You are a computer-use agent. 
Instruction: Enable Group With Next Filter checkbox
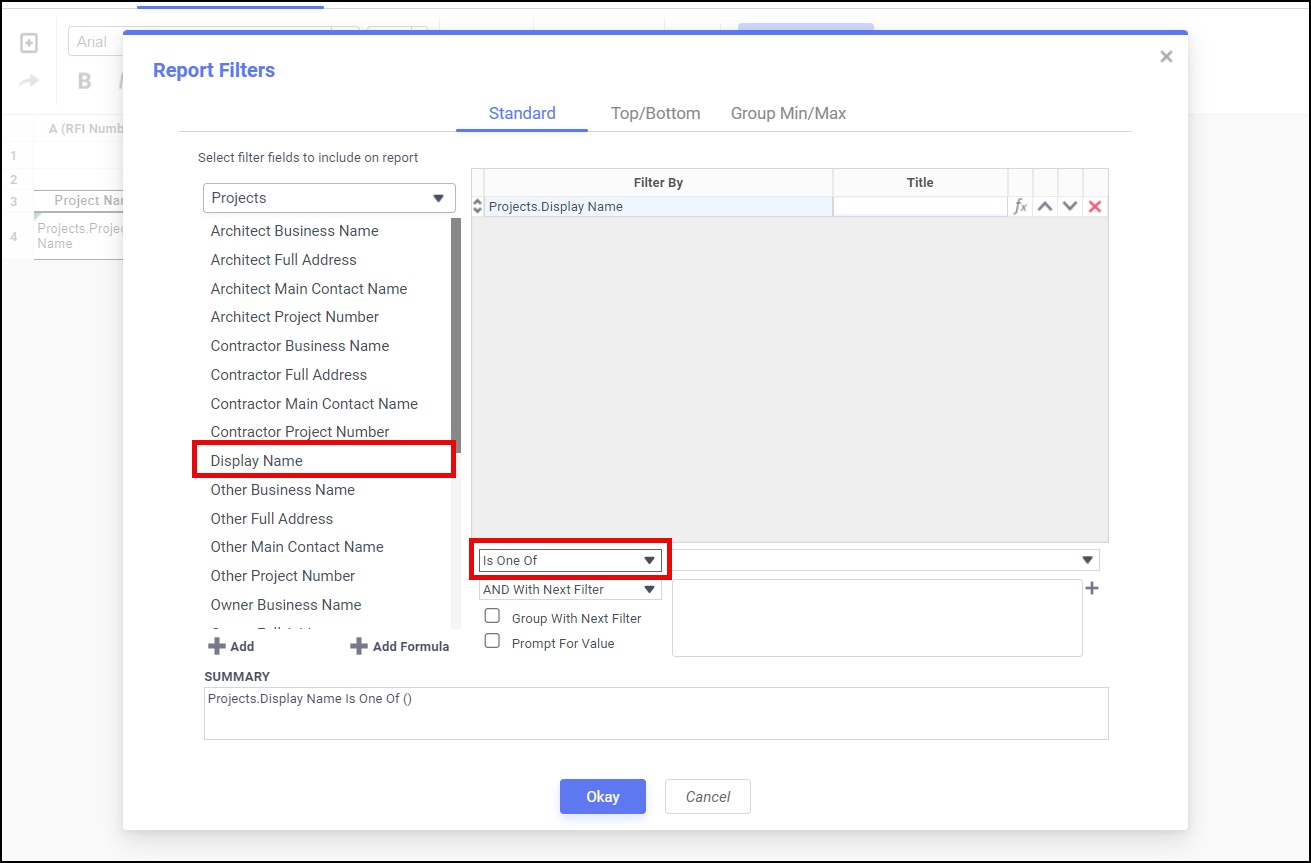492,616
